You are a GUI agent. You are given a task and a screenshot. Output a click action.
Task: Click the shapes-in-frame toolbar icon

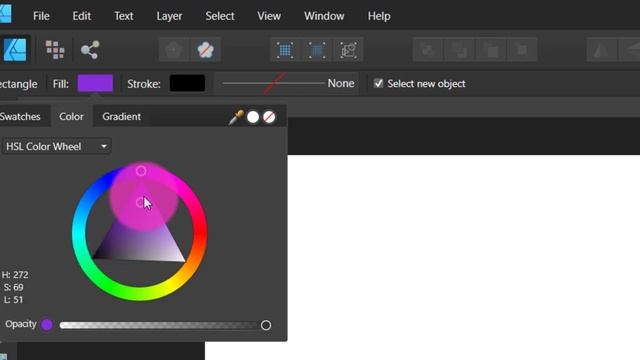(348, 50)
